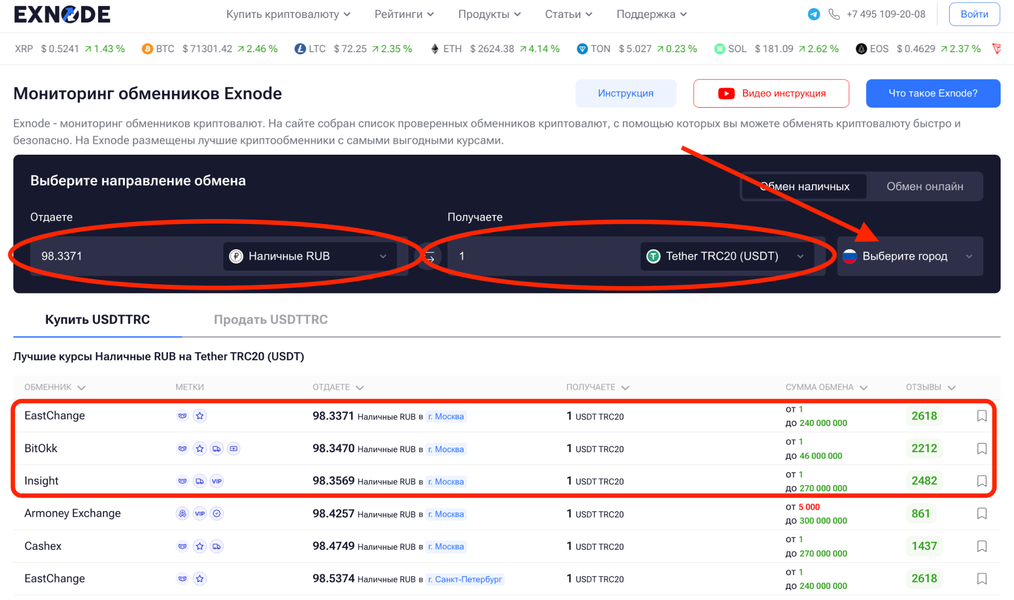This screenshot has width=1014, height=600.
Task: Switch to Обмен наличных mode
Action: (x=805, y=187)
